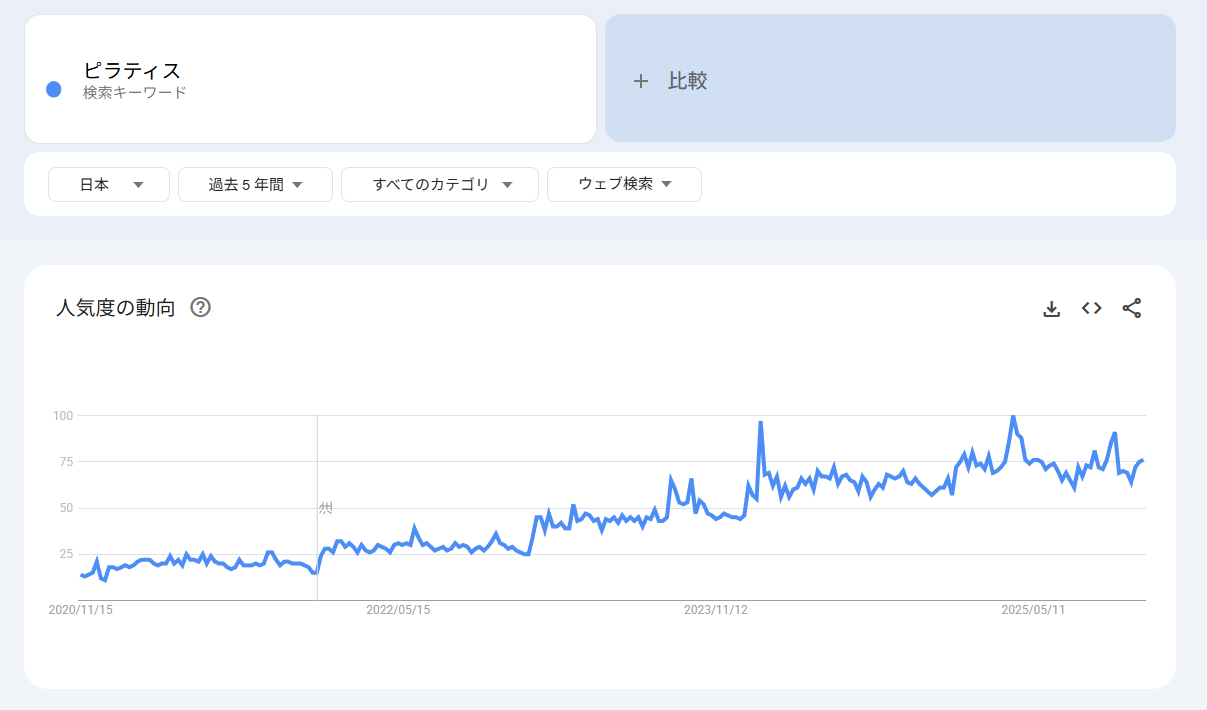The image size is (1207, 710).
Task: Open help icon beside 人気度の動向
Action: click(x=200, y=308)
